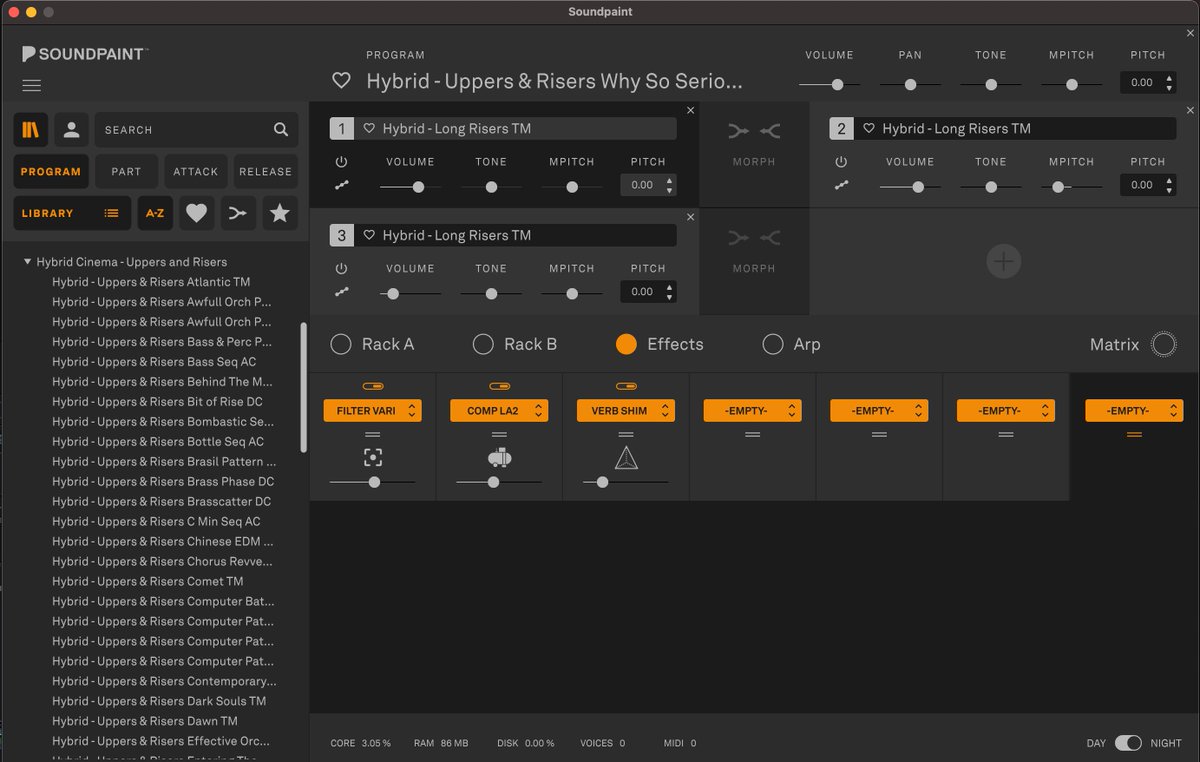The height and width of the screenshot is (762, 1200).
Task: Switch Day/Night theme toggle
Action: [x=1128, y=743]
